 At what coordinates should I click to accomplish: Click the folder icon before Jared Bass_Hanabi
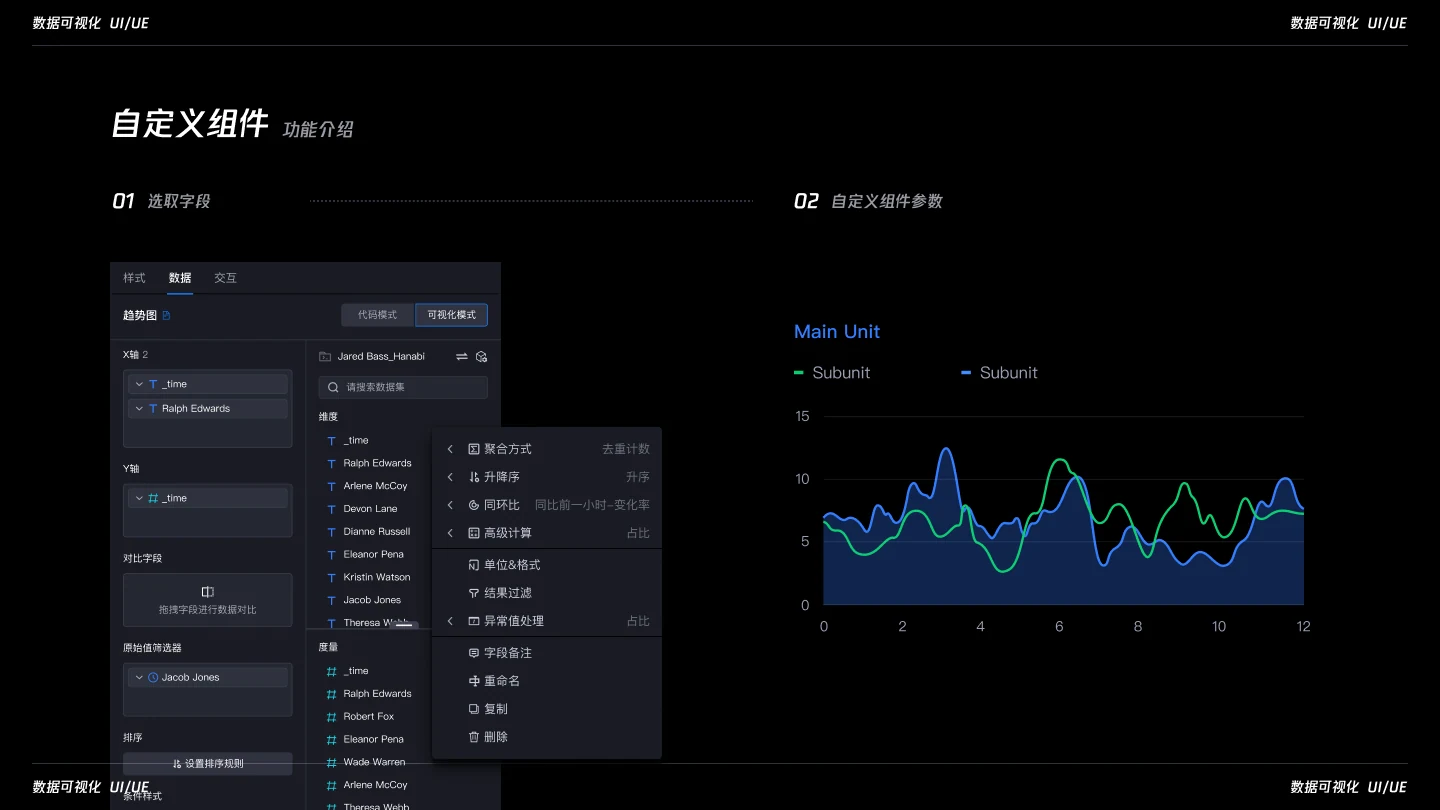coord(325,356)
